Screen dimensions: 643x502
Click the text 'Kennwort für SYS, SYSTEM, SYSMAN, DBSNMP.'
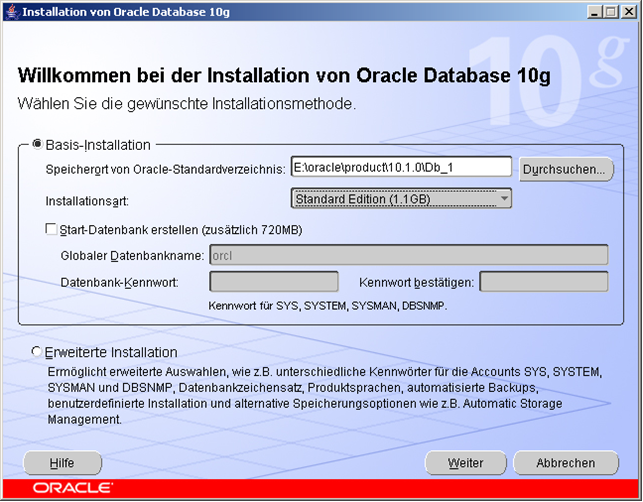[x=328, y=306]
